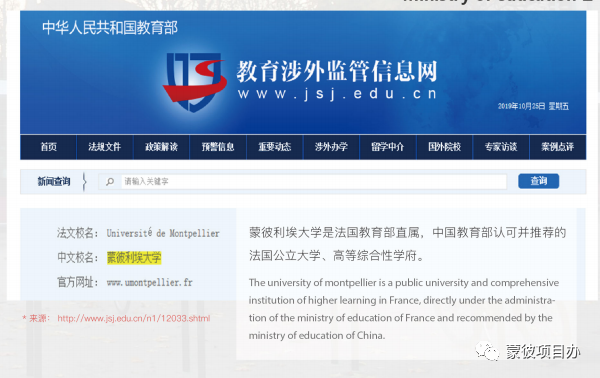This screenshot has height=378, width=600.
Task: Select the 政策解读 navigation item
Action: point(161,147)
